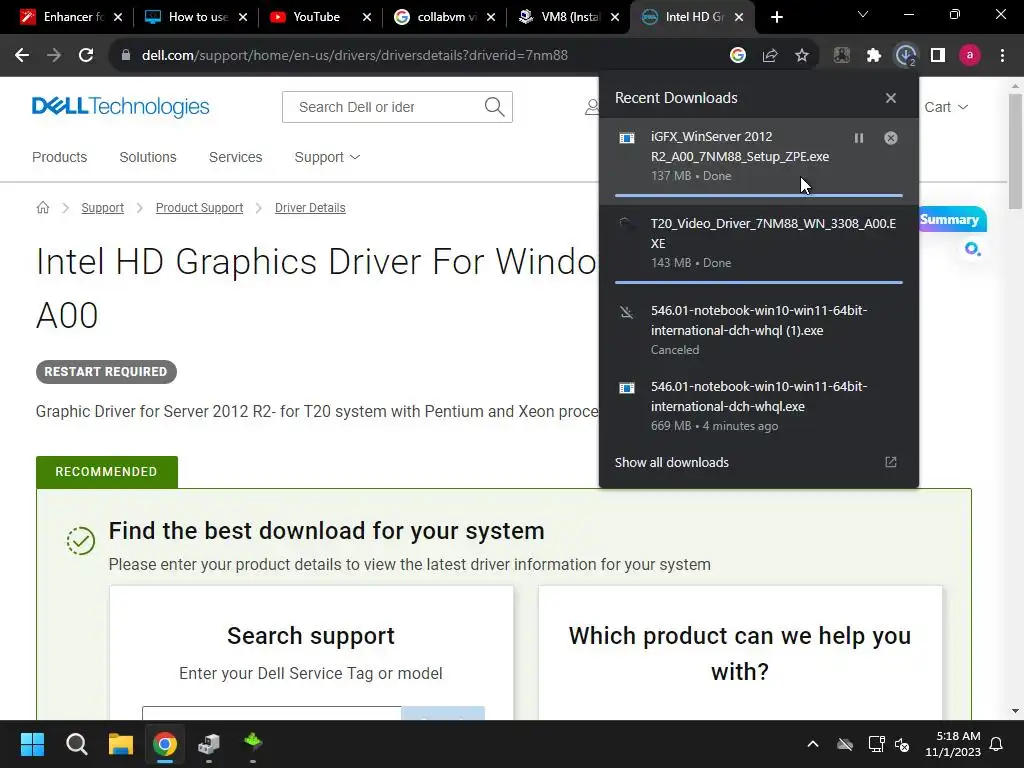The height and width of the screenshot is (768, 1024).
Task: Pause the iGFX_WinServer download
Action: [859, 138]
